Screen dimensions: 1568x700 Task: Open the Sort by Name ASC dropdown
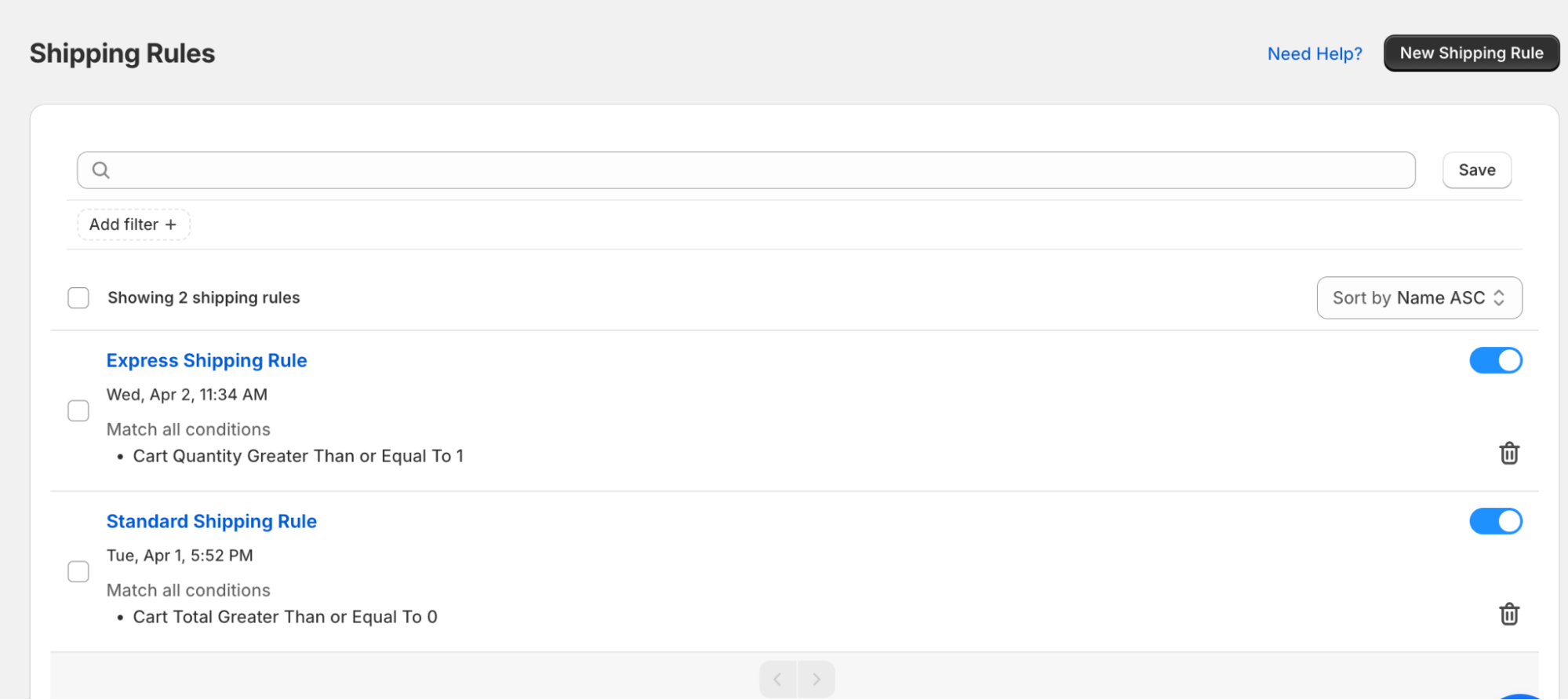coord(1419,298)
